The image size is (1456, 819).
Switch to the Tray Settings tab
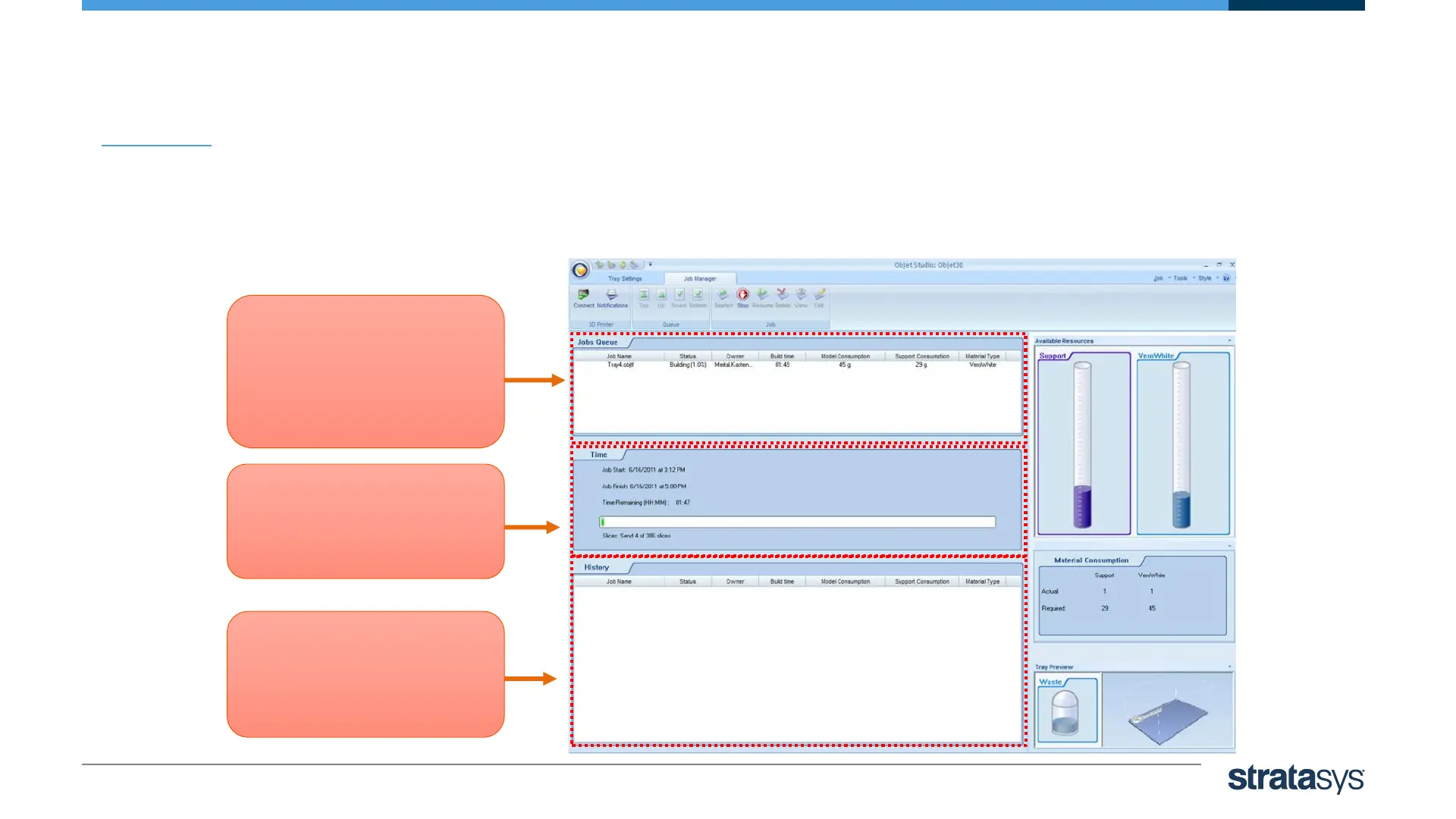[x=625, y=279]
